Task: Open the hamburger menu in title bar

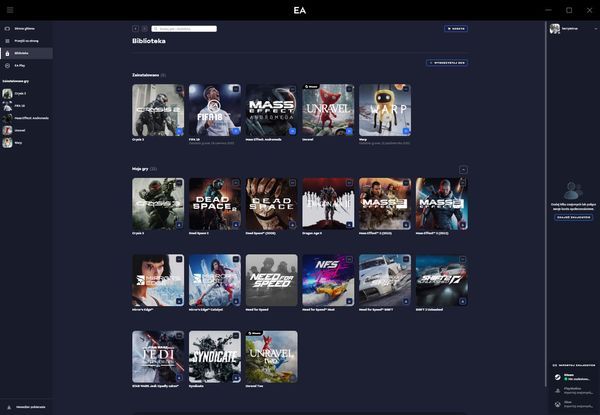Action: tap(10, 10)
